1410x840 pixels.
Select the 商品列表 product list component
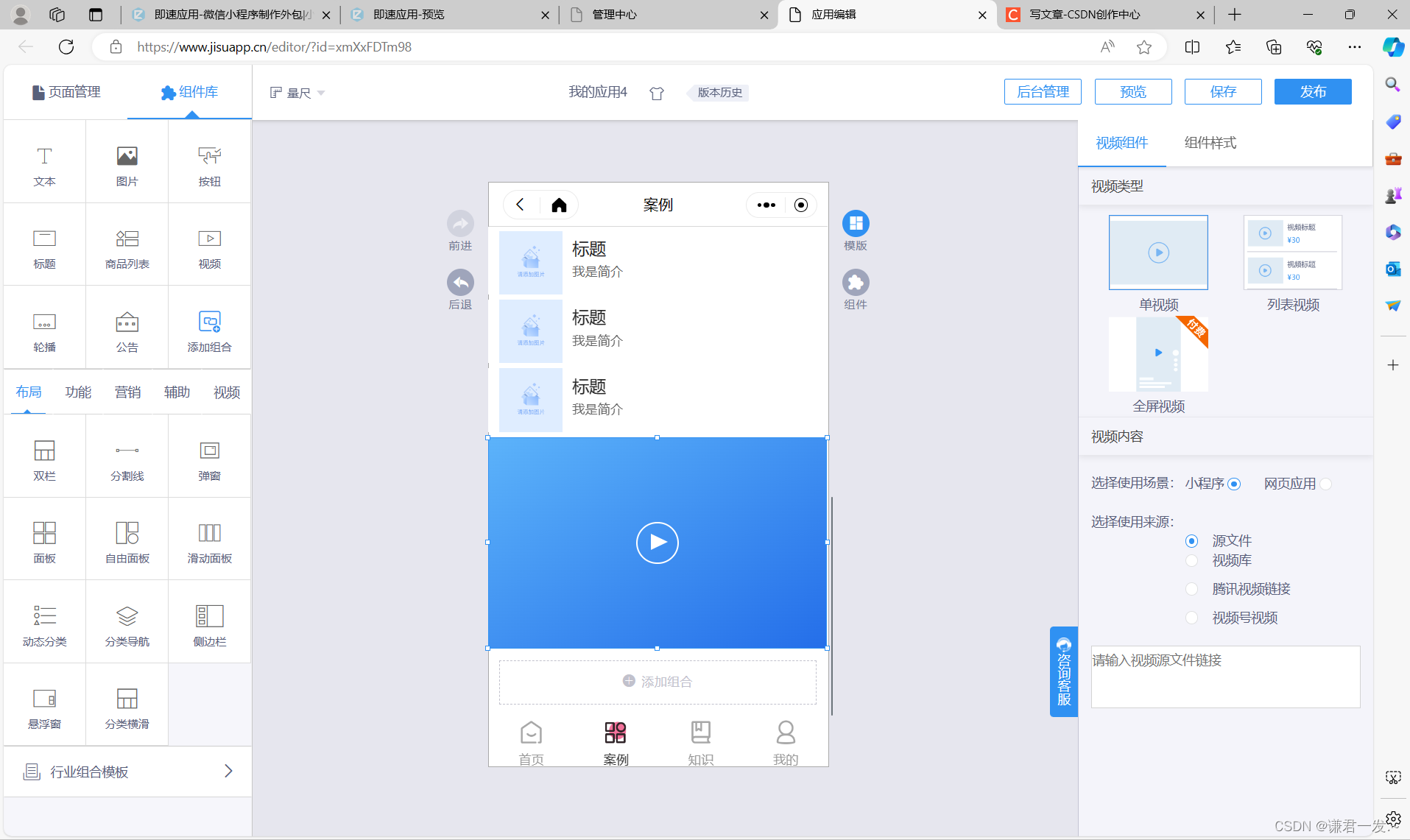tap(127, 247)
